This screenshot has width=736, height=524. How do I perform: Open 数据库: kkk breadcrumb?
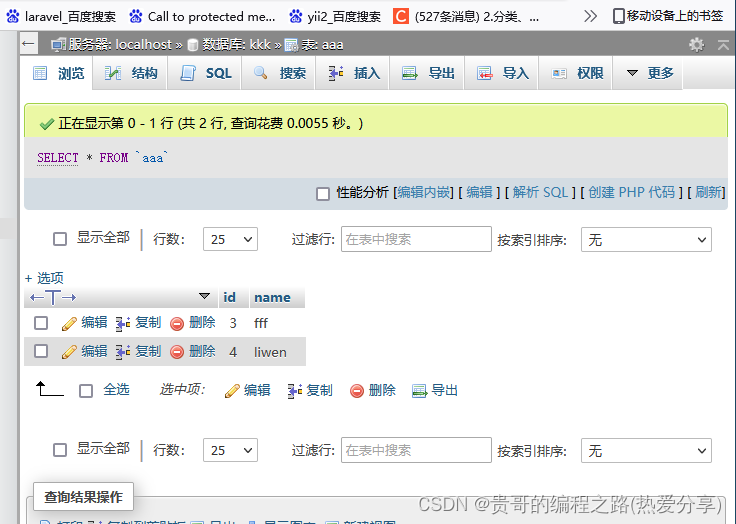pyautogui.click(x=229, y=45)
